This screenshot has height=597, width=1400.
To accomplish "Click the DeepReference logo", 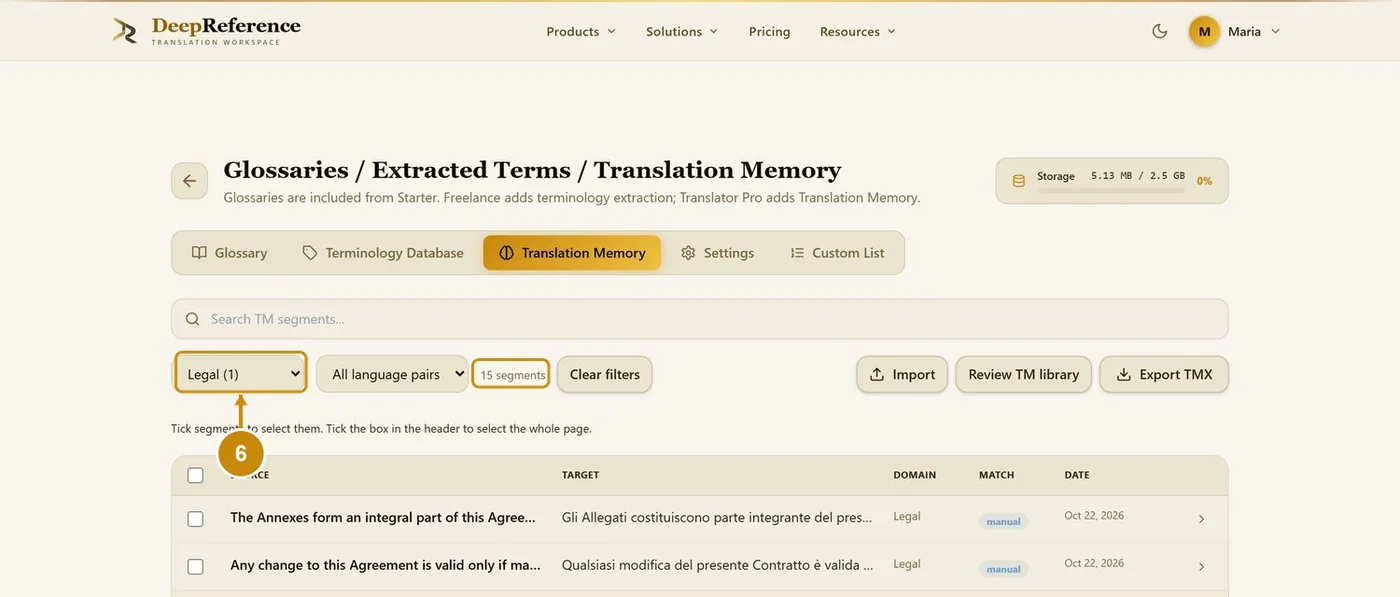I will tap(207, 31).
